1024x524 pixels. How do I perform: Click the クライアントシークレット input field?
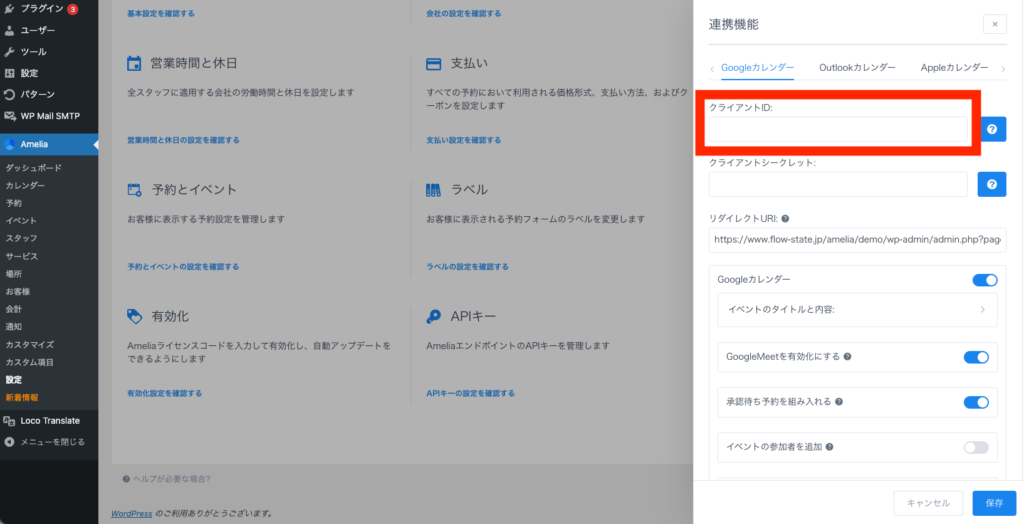point(837,184)
